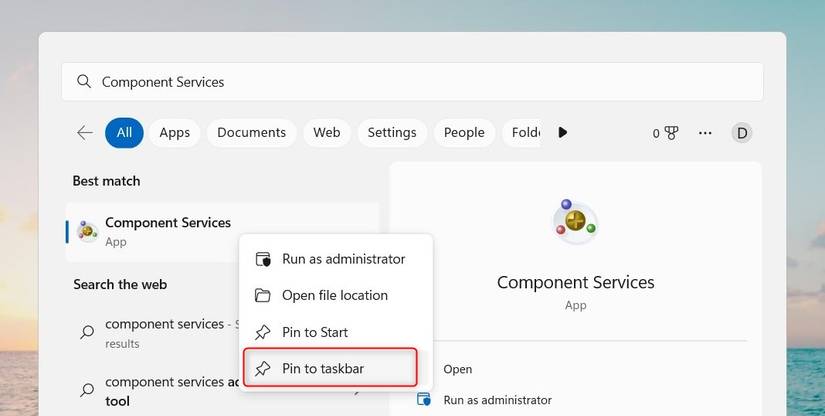The height and width of the screenshot is (416, 825).
Task: Open the rewards points trophy icon
Action: (x=670, y=133)
